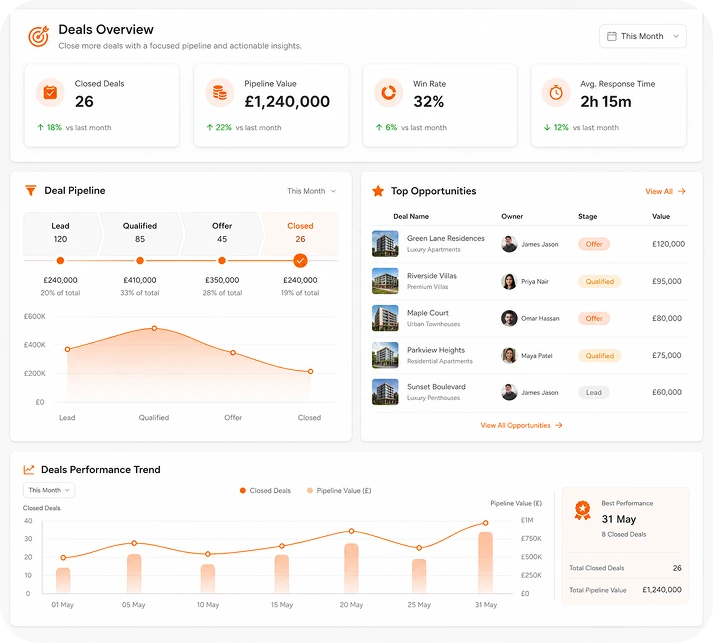Click the up arrow beside 18% vs last month

point(40,127)
